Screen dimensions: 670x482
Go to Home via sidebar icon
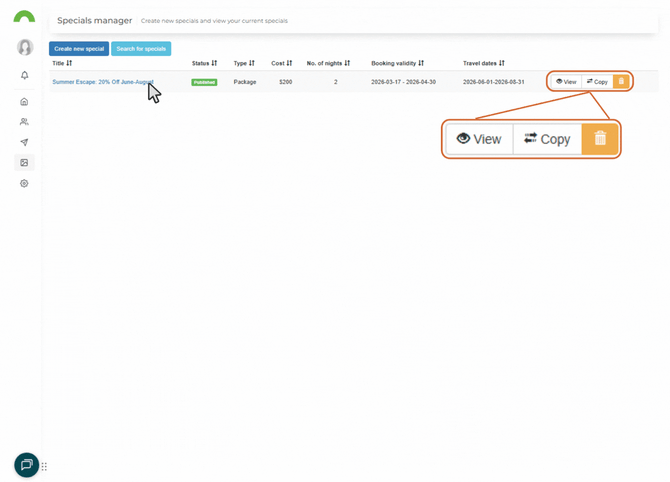click(25, 102)
